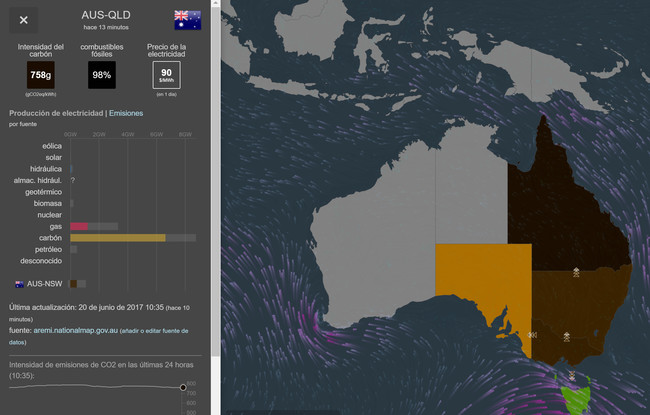Click the question mark beside almac. hidrául.
Viewport: 650px width, 415px height.
pyautogui.click(x=73, y=180)
